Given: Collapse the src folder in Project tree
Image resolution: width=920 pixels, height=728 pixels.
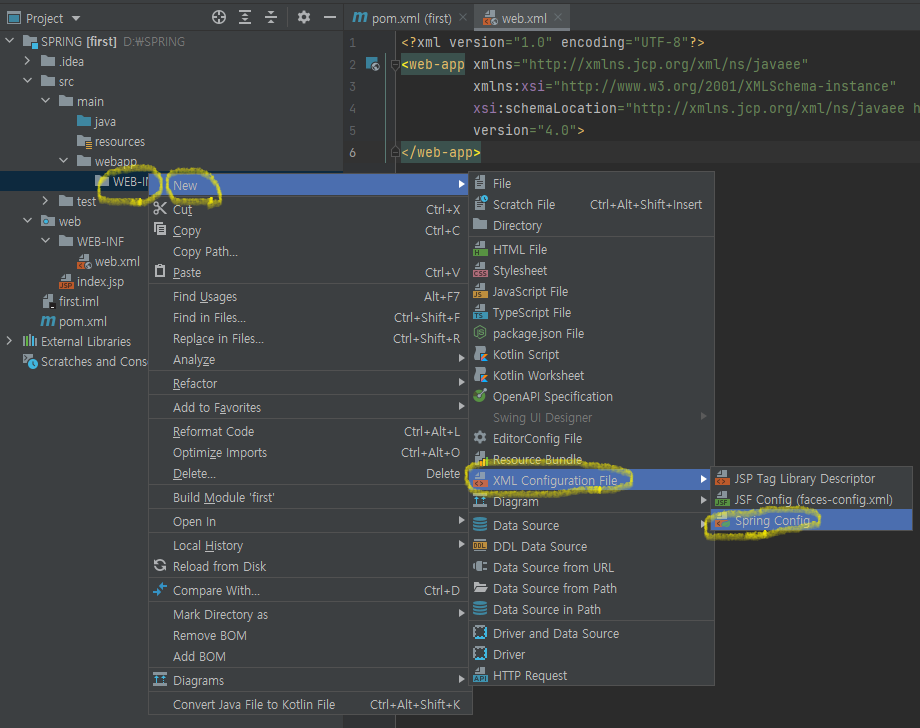Looking at the screenshot, I should click(x=26, y=80).
